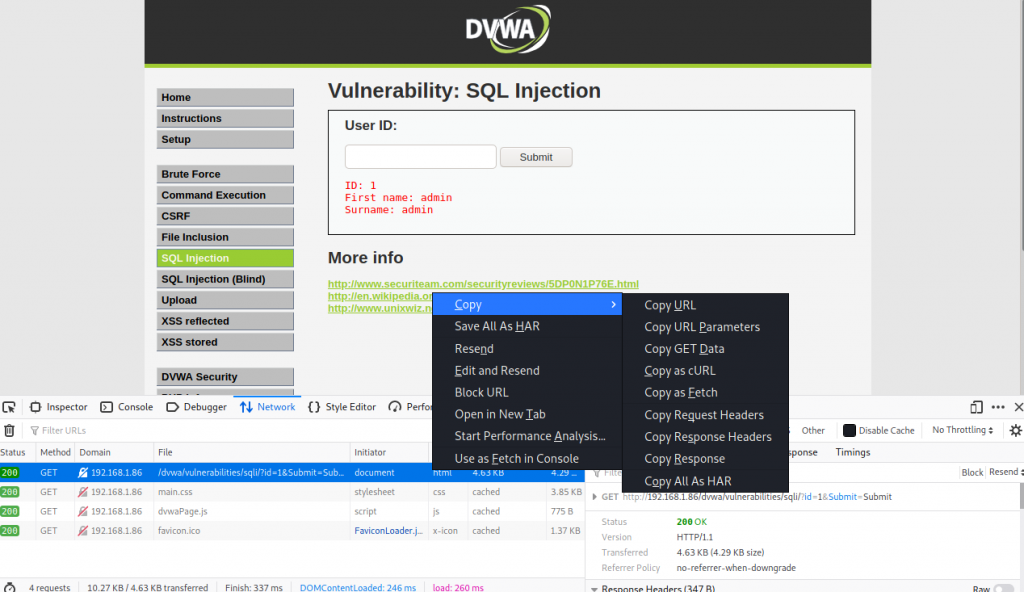
Task: Open the XSS stored section
Action: 225,342
